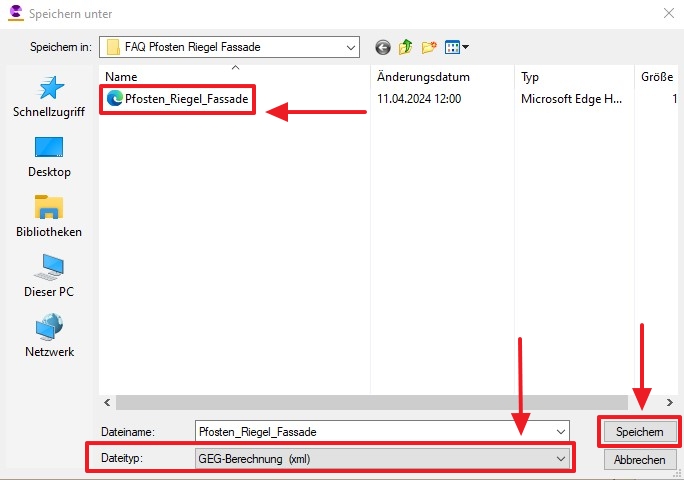684x480 pixels.
Task: Go up one folder level
Action: [x=405, y=47]
